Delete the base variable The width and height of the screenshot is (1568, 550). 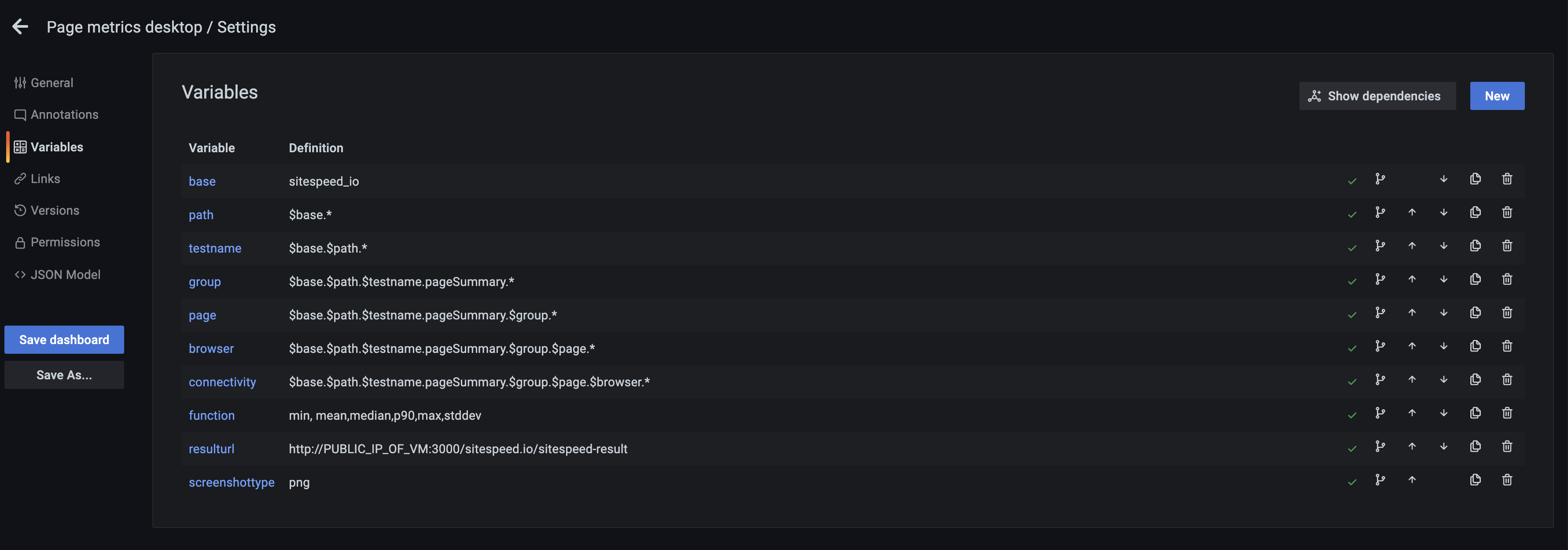click(1506, 179)
